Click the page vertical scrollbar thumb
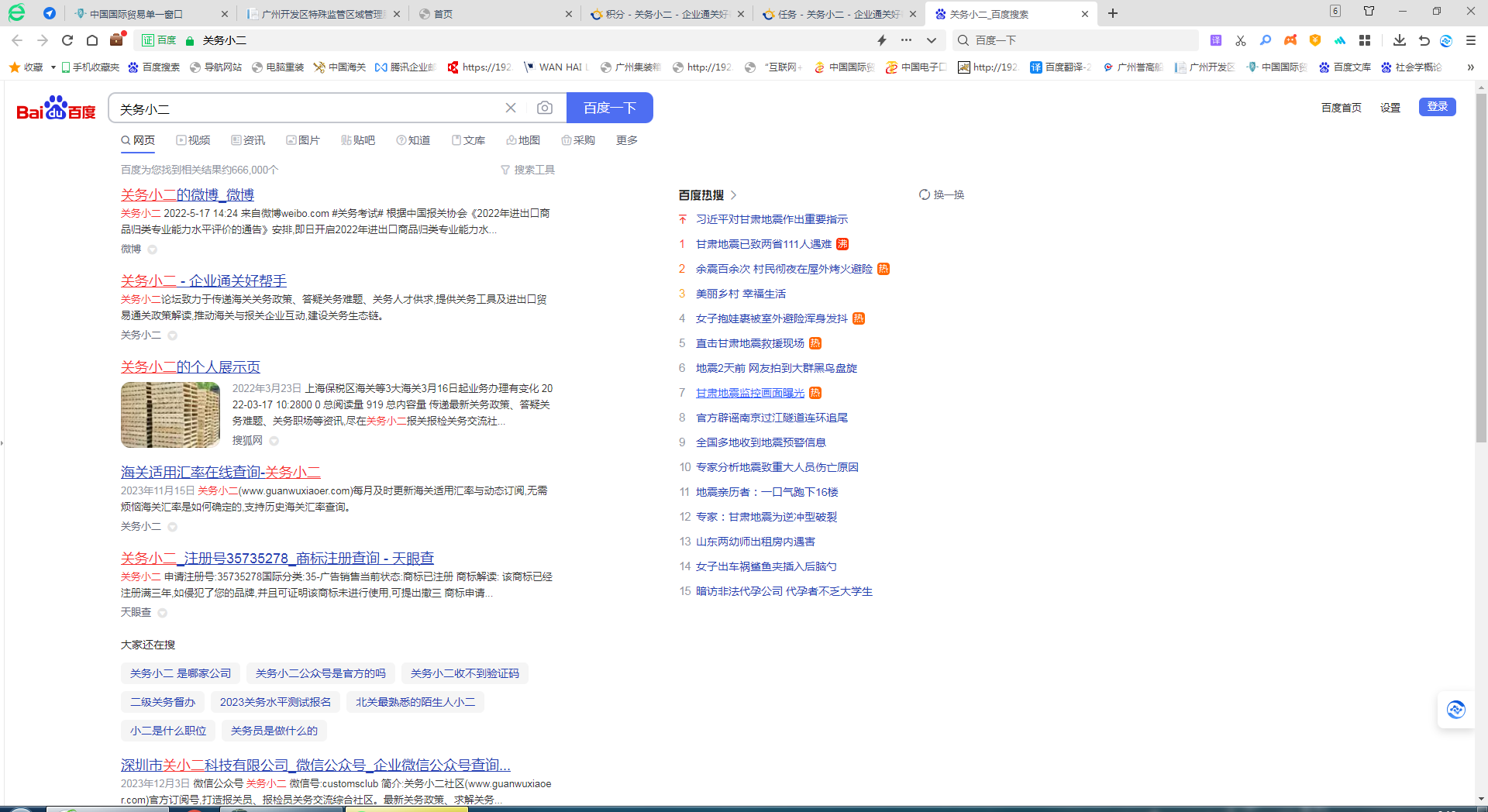The width and height of the screenshot is (1488, 812). pyautogui.click(x=1481, y=267)
